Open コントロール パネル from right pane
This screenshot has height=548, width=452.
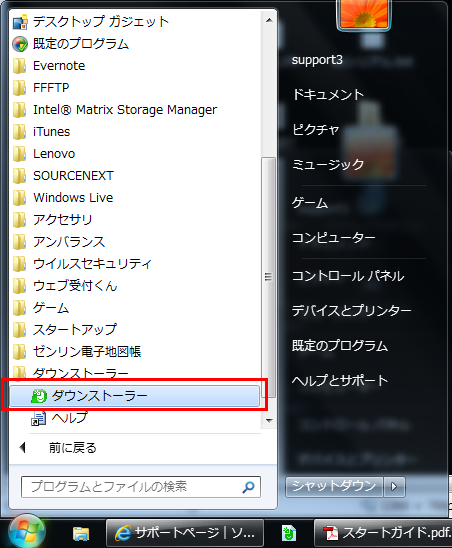[x=348, y=276]
